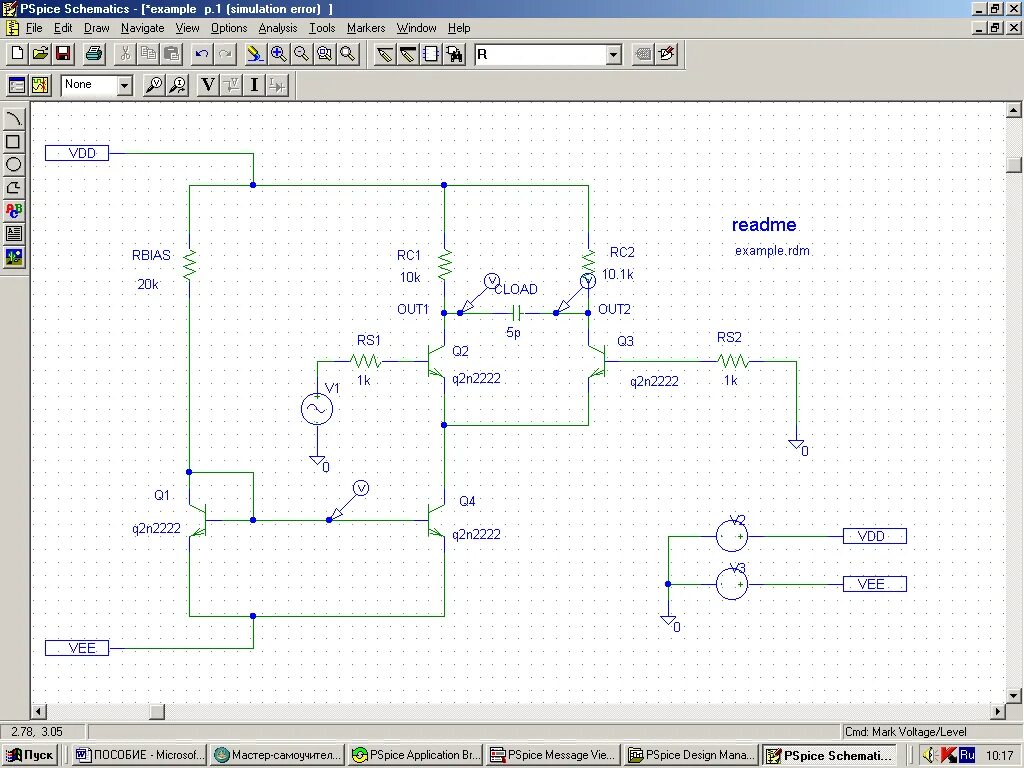Image resolution: width=1024 pixels, height=768 pixels.
Task: Click the vertical scrollbar up arrow
Action: click(x=1014, y=110)
